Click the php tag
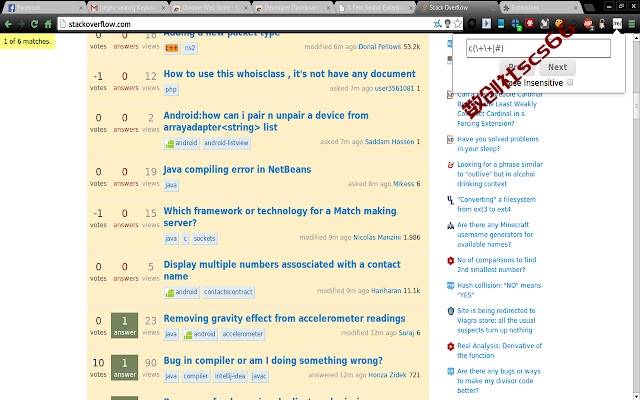This screenshot has width=640, height=400. click(171, 89)
